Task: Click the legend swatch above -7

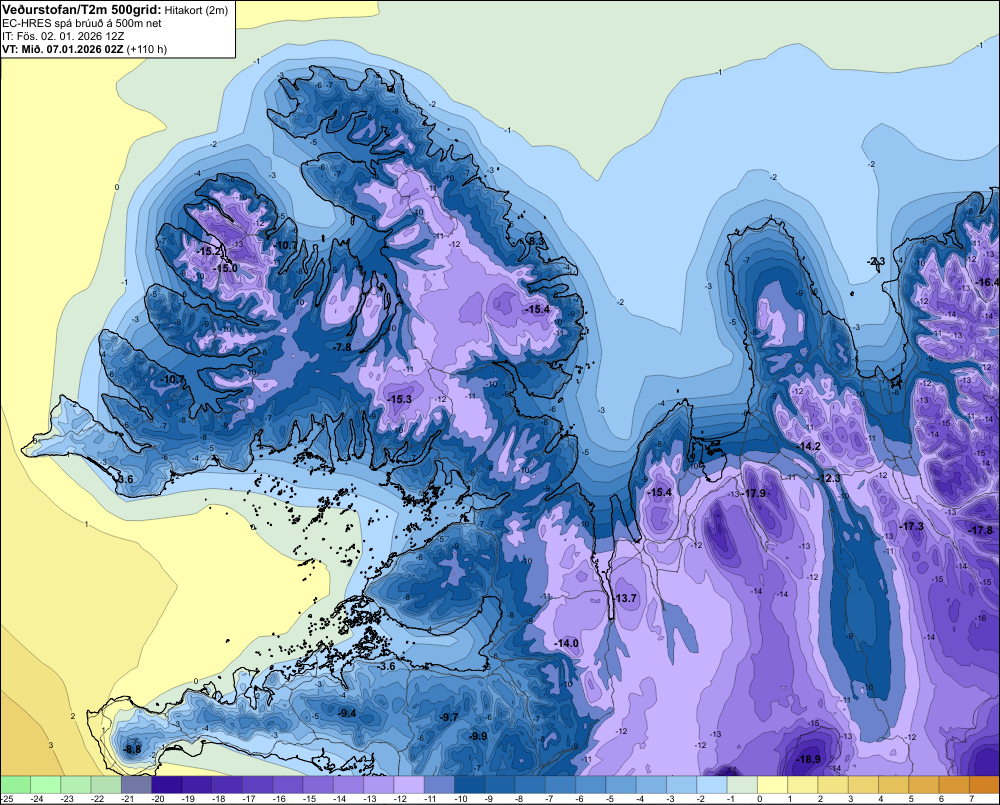Action: click(561, 784)
